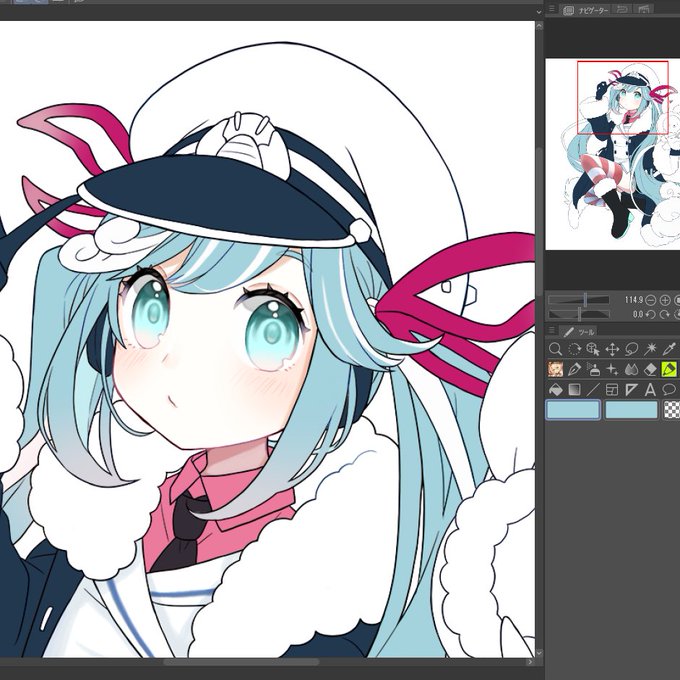The width and height of the screenshot is (680, 680).
Task: Zoom out in the Navigator panel
Action: pos(651,300)
